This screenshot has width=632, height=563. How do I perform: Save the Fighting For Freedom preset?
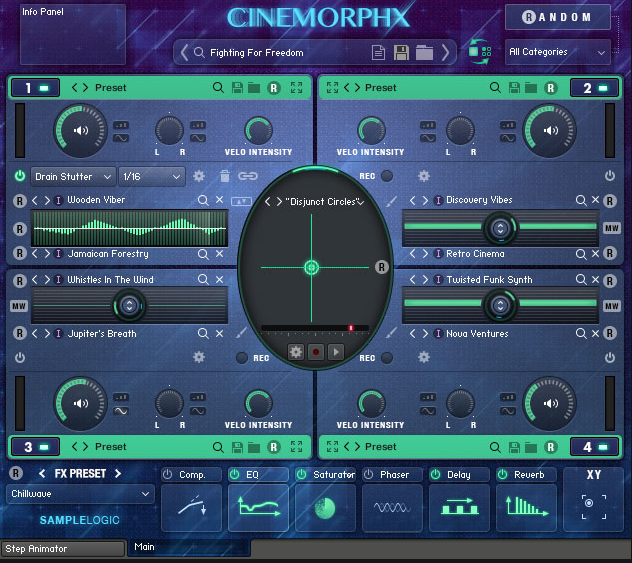[401, 53]
